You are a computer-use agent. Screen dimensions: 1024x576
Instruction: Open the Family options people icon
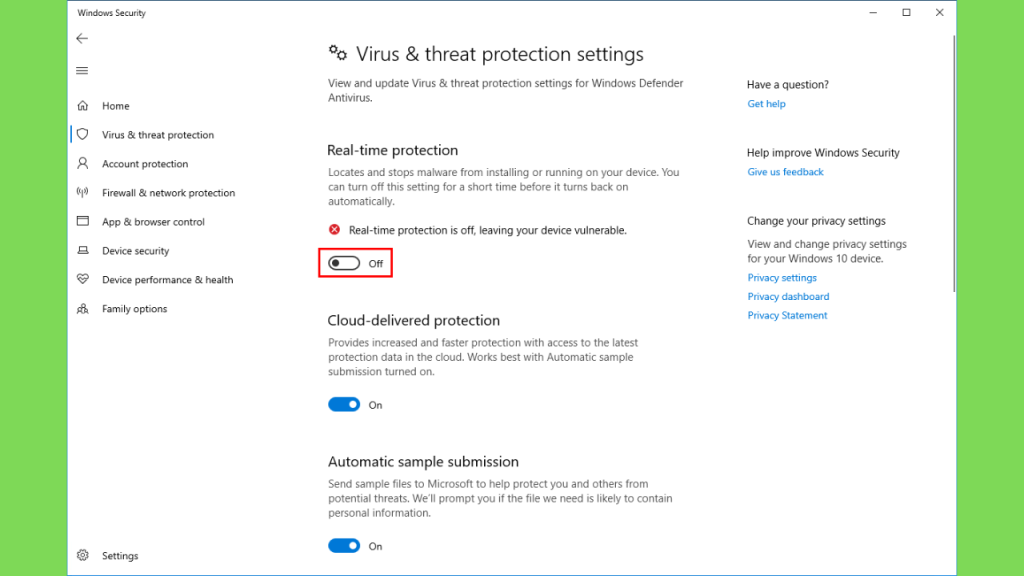(x=82, y=308)
